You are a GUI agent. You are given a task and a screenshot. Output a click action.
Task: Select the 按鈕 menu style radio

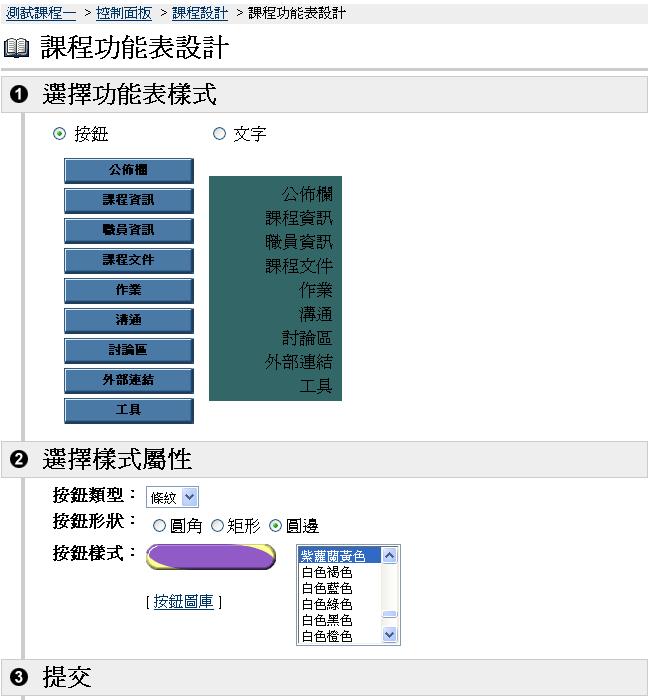59,134
